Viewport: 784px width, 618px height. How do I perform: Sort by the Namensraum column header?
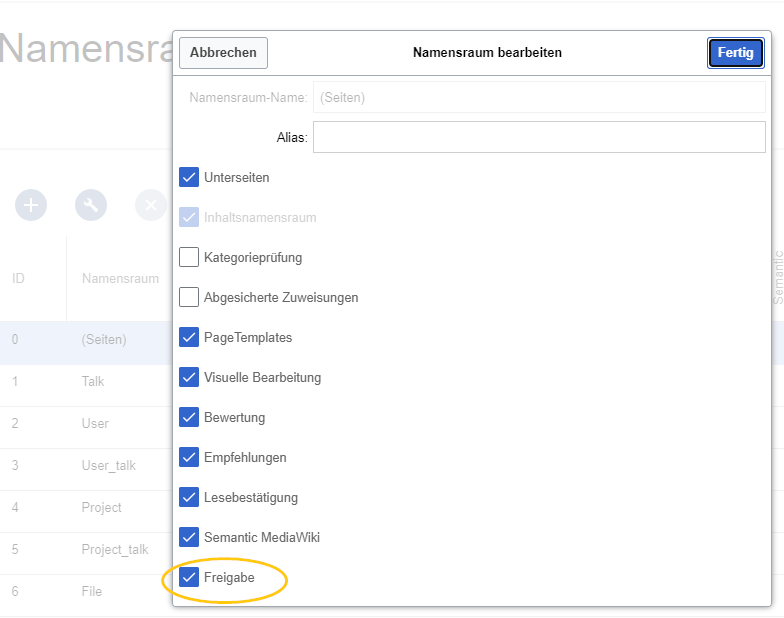point(119,278)
